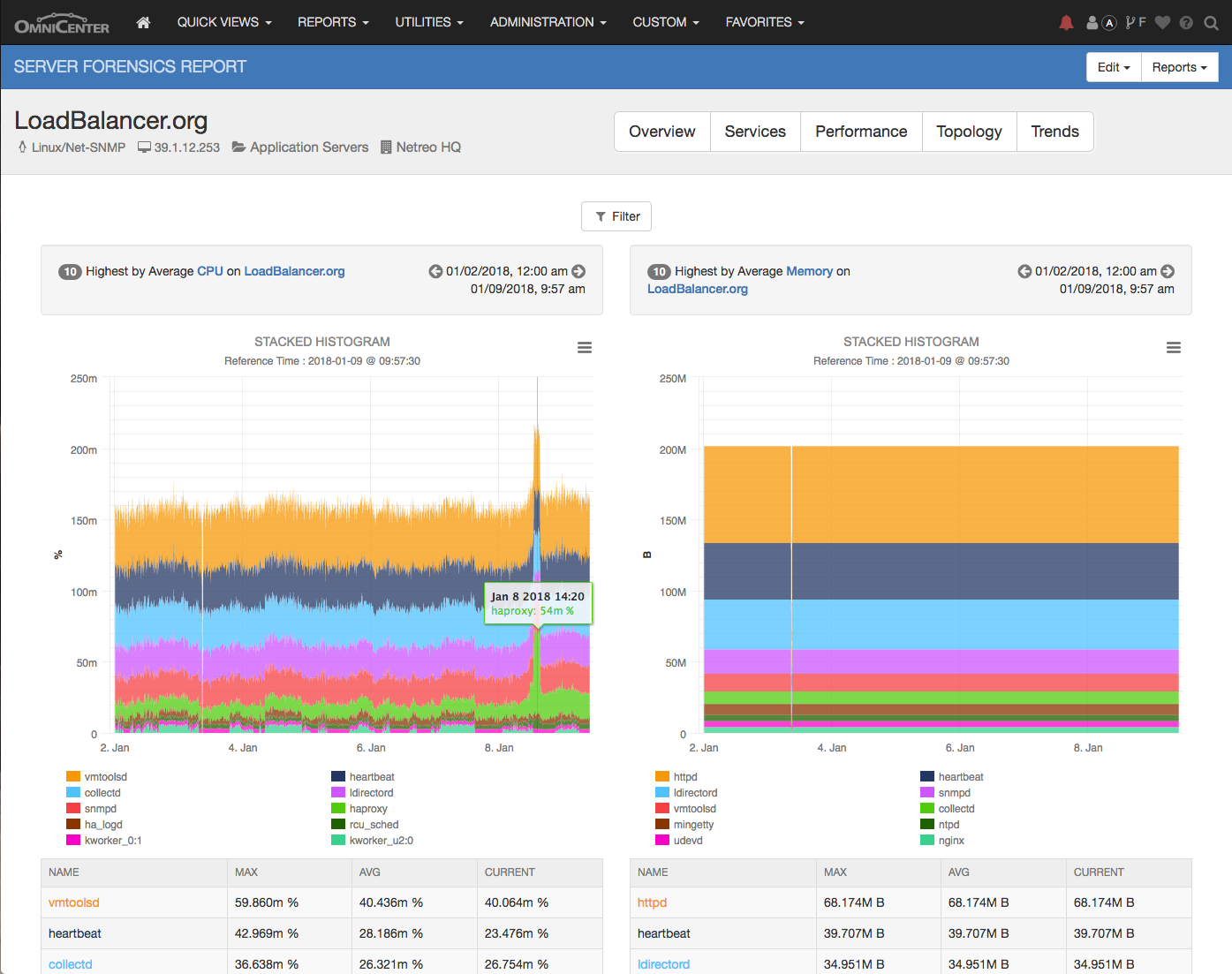1232x974 pixels.
Task: Switch to the Performance tab
Action: click(861, 132)
